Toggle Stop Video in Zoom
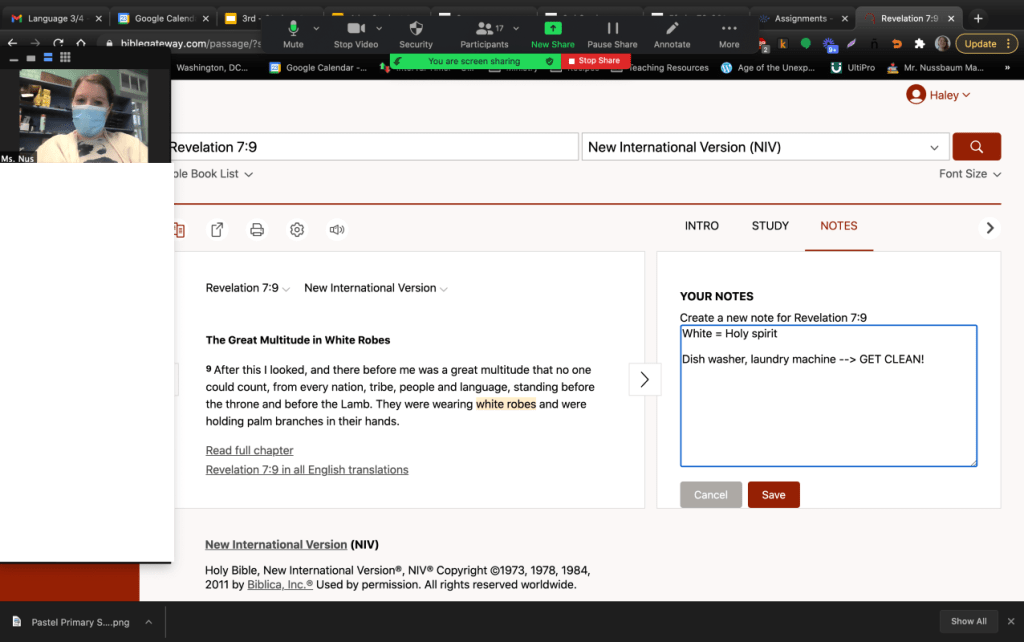 click(356, 34)
